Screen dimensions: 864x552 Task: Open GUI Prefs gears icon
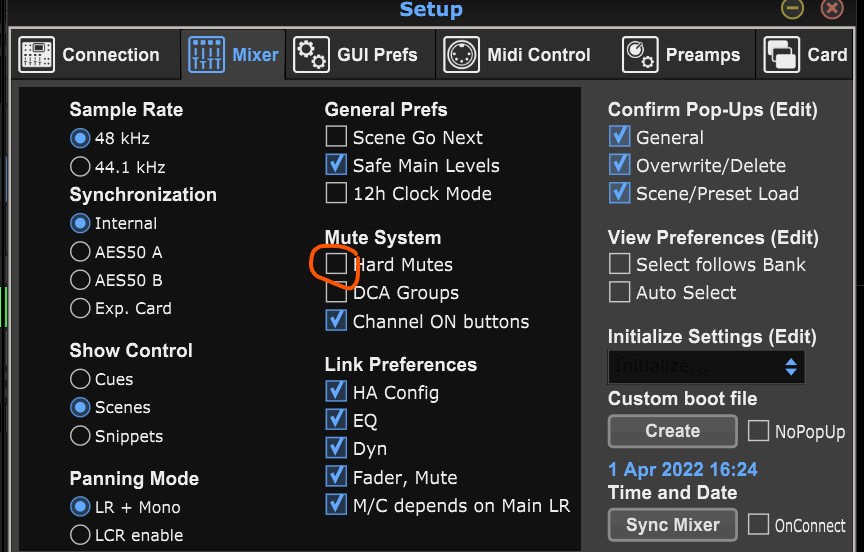pyautogui.click(x=311, y=55)
